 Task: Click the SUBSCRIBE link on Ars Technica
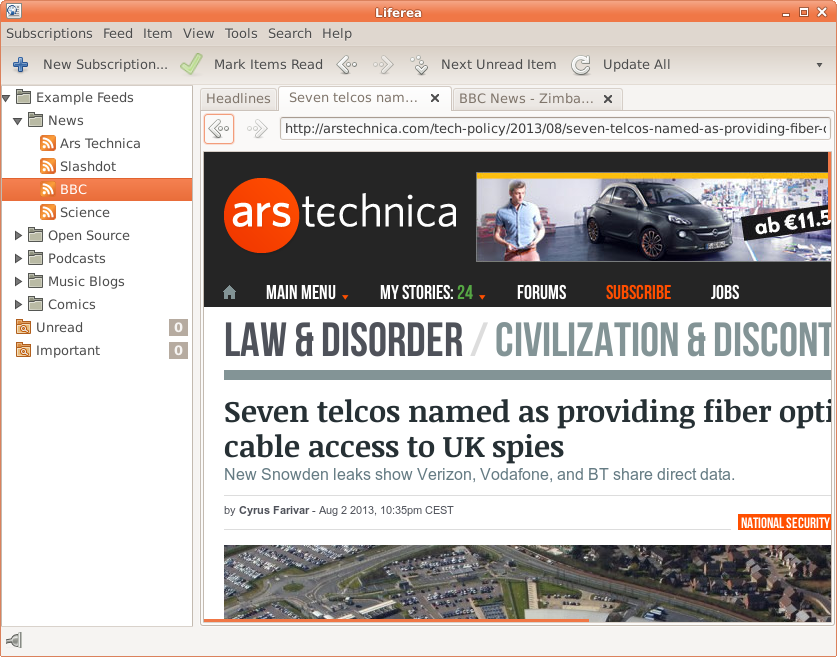click(638, 293)
